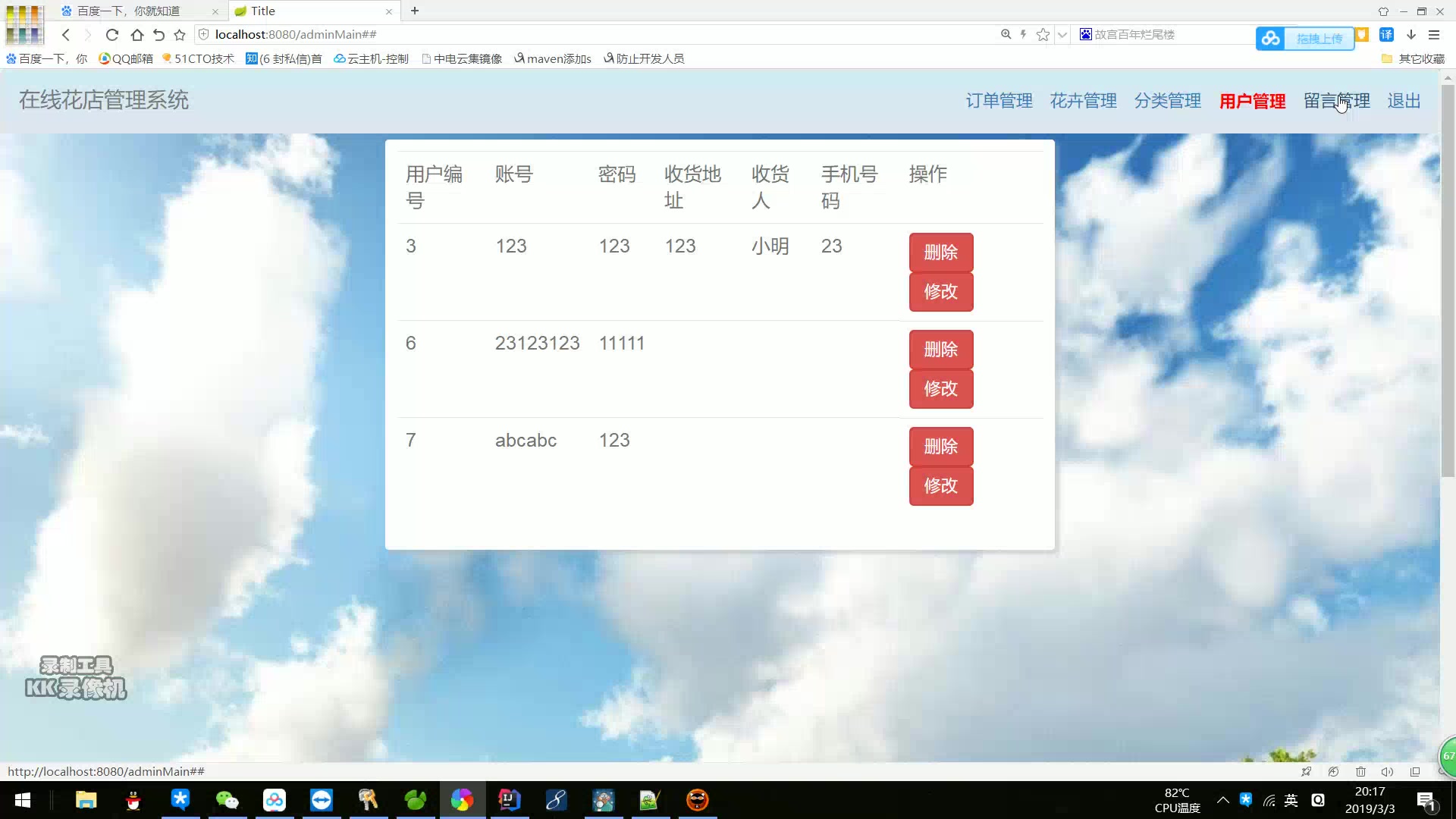
Task: Expand the bookmark dropdown chevron next to the star
Action: tap(1061, 35)
